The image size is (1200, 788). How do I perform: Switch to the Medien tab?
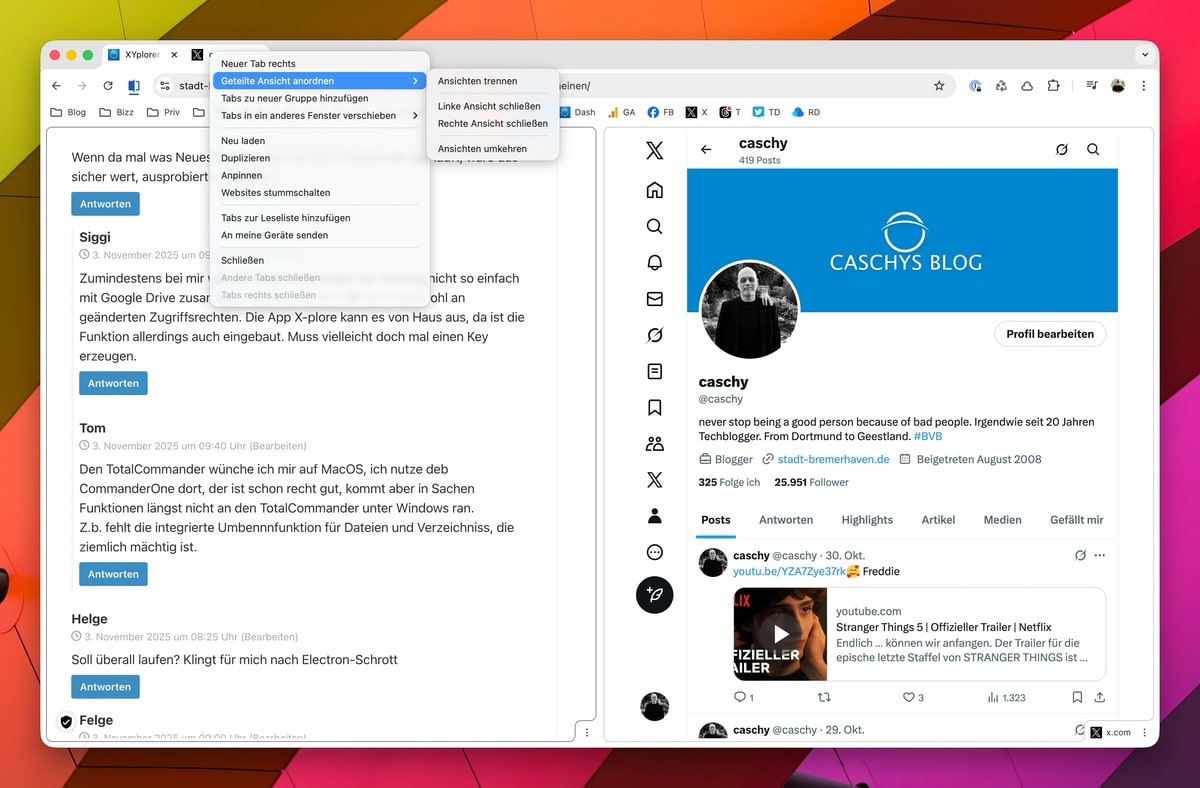[x=1002, y=520]
